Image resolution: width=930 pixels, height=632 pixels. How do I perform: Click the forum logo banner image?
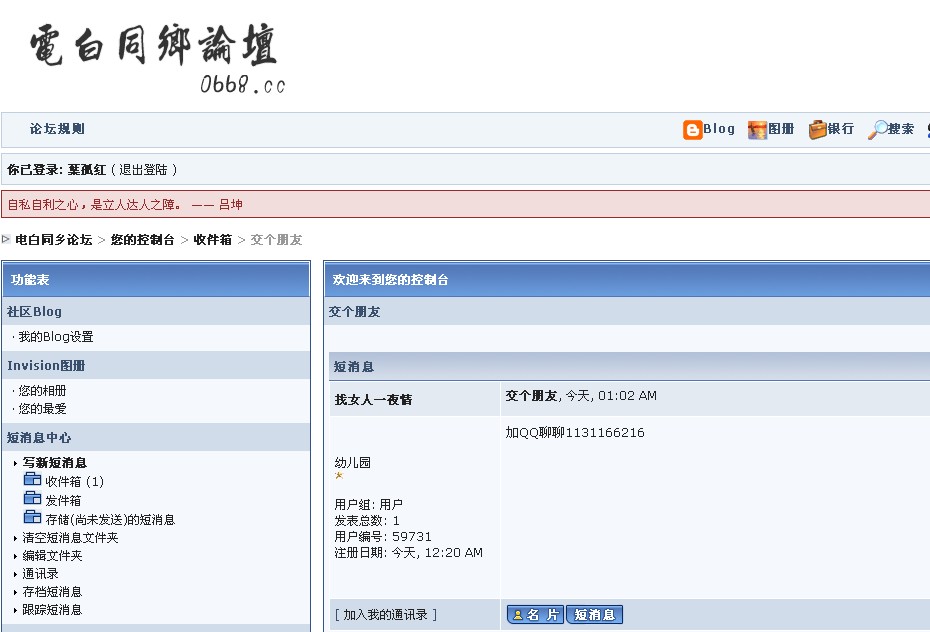point(155,57)
